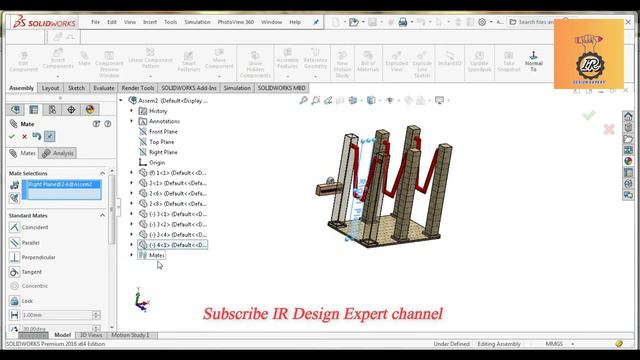Viewport: 640px width, 360px height.
Task: Collapse the Mate Selections section
Action: pos(102,173)
